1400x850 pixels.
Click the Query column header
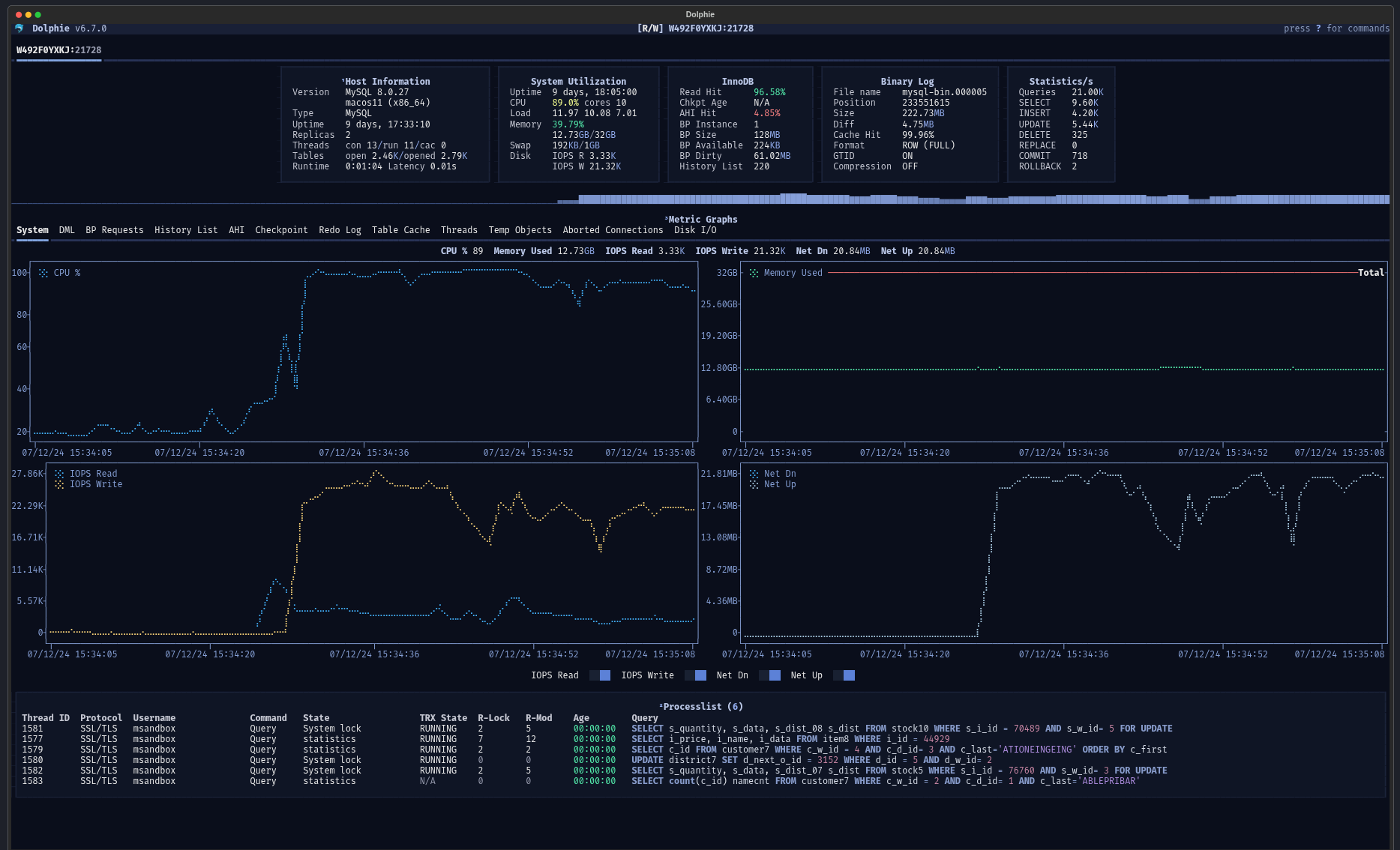coord(645,718)
